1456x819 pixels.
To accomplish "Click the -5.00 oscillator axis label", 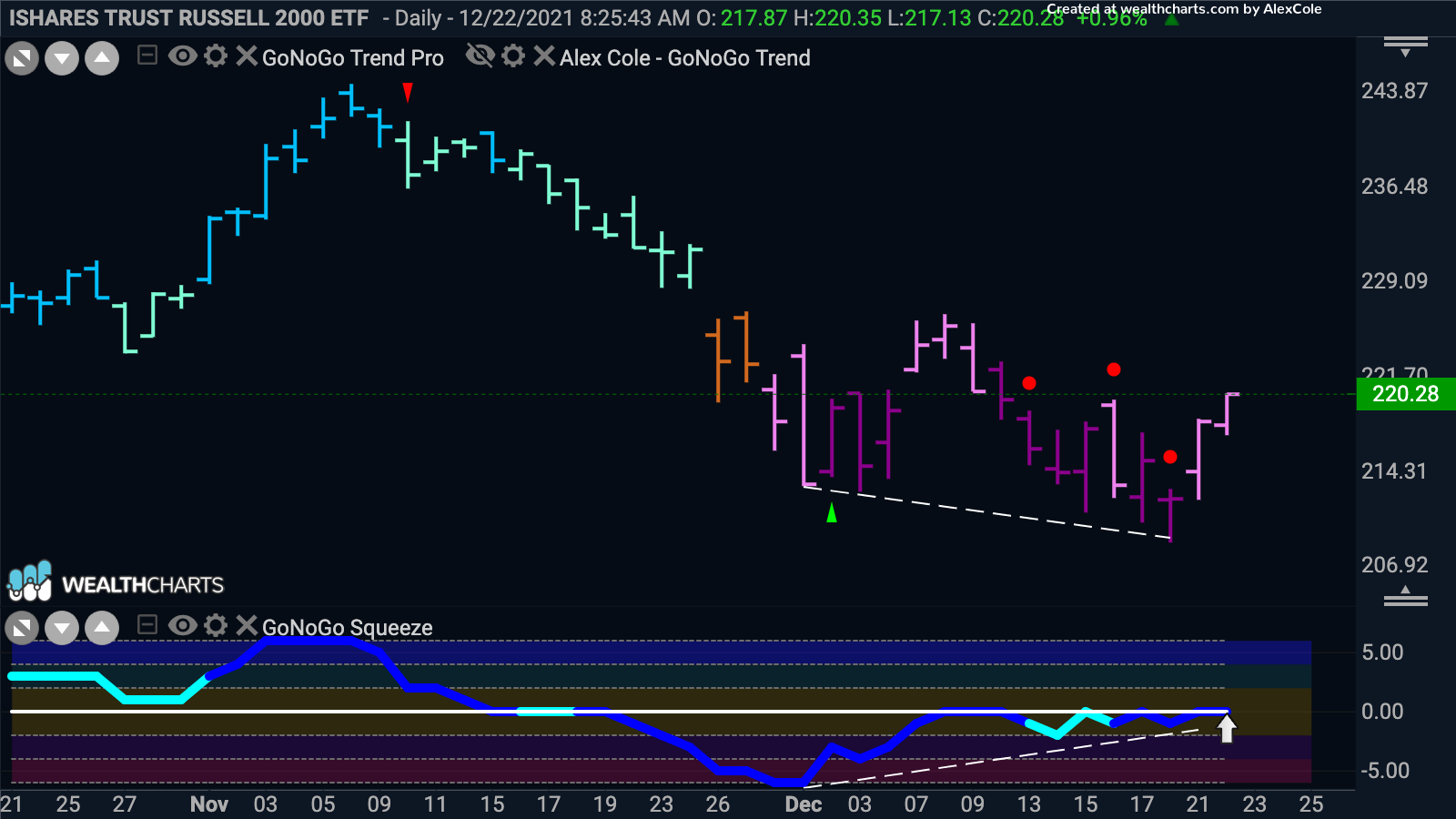I will [1384, 771].
